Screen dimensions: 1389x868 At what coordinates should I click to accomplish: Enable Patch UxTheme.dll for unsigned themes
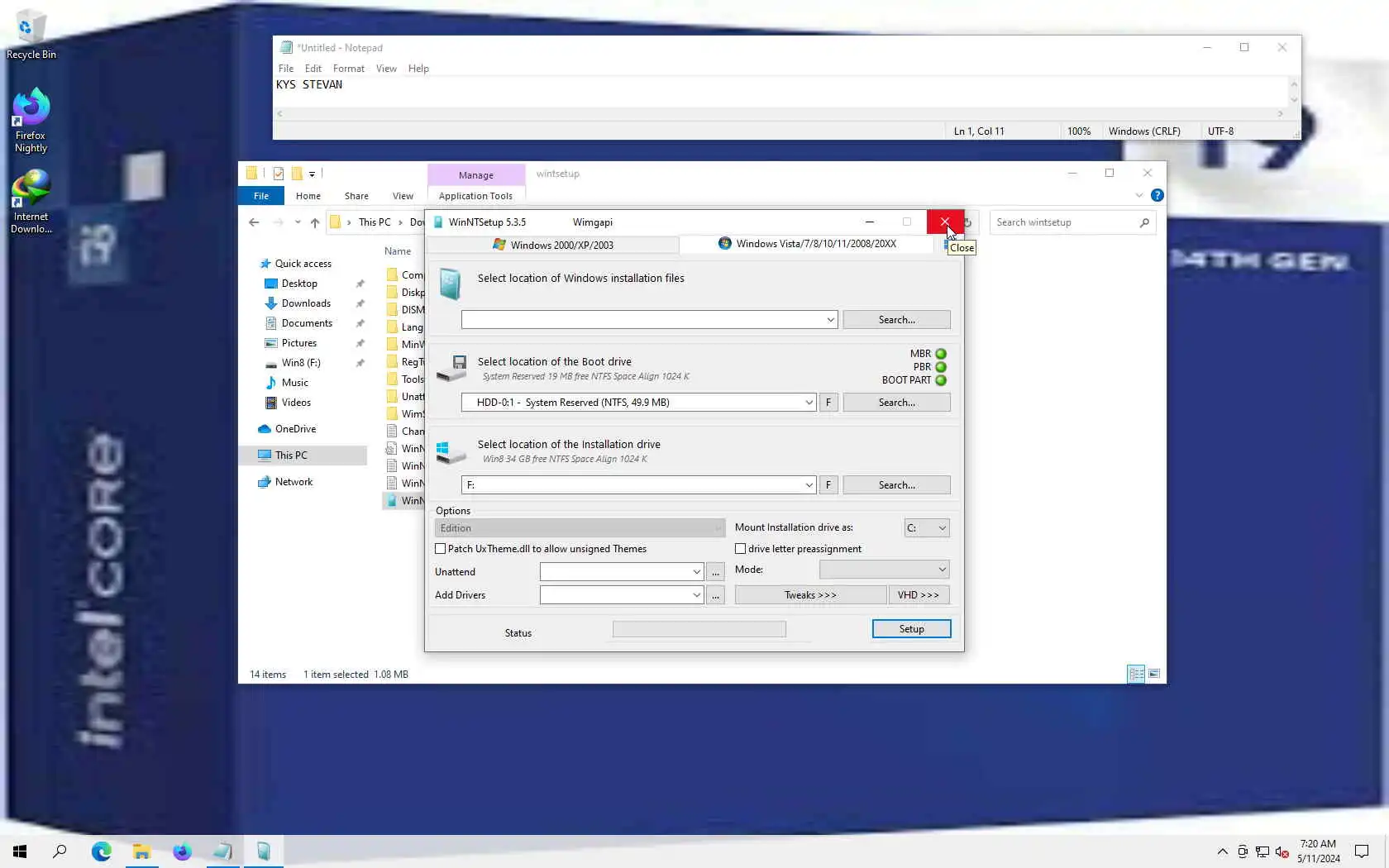pyautogui.click(x=441, y=549)
